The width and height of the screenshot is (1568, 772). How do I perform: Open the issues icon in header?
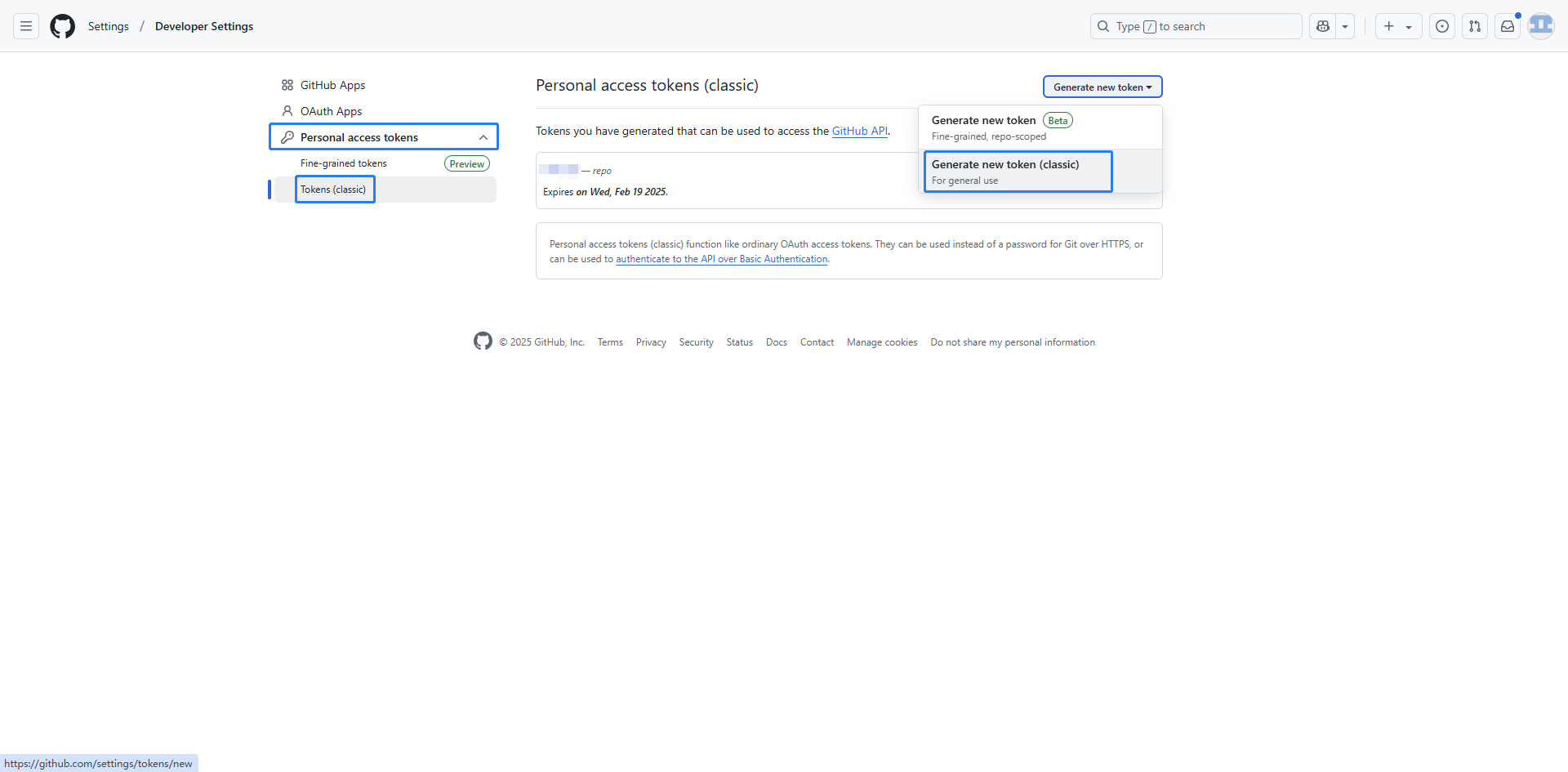(1442, 26)
